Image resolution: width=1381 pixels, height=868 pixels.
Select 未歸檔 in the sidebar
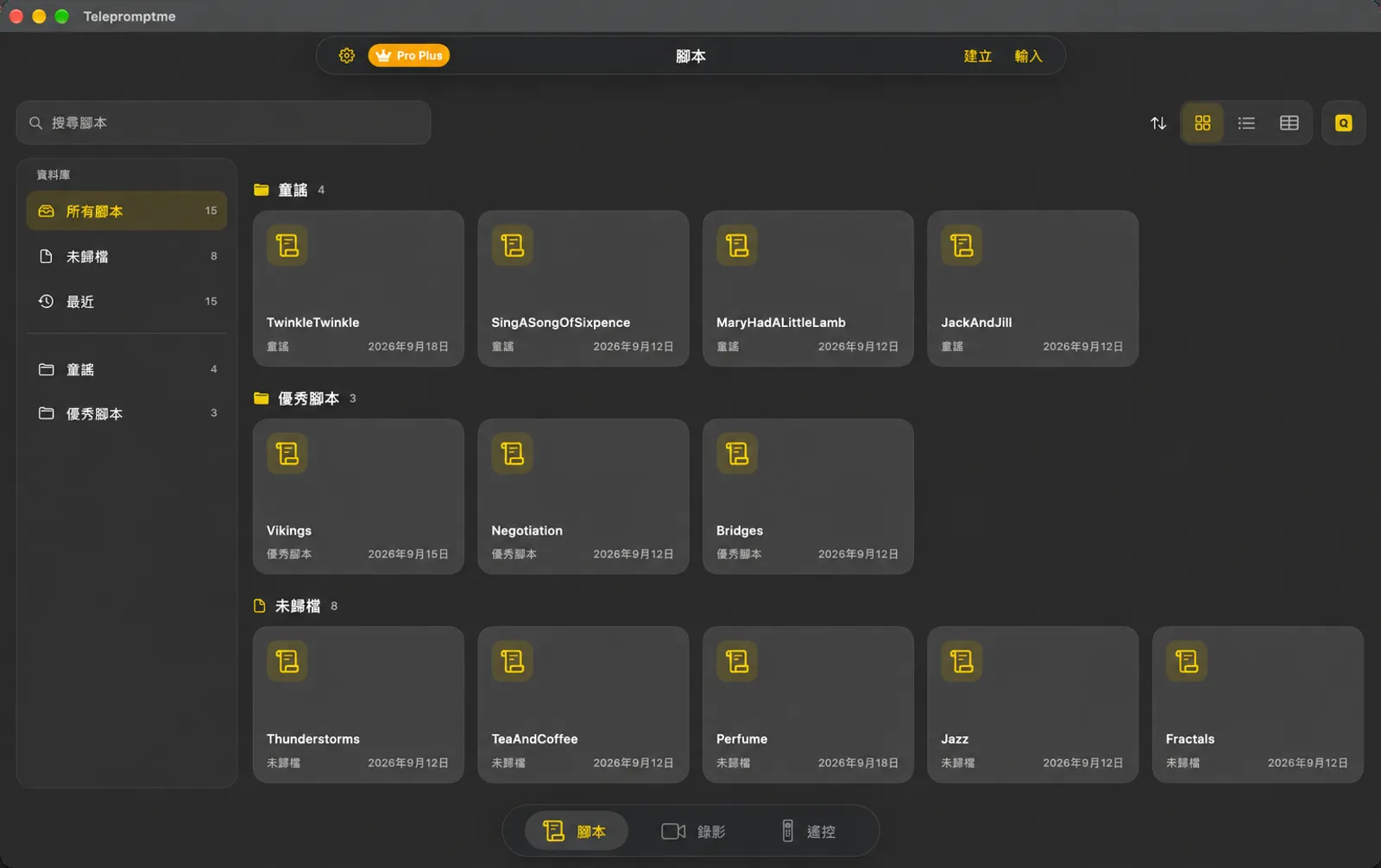point(127,256)
